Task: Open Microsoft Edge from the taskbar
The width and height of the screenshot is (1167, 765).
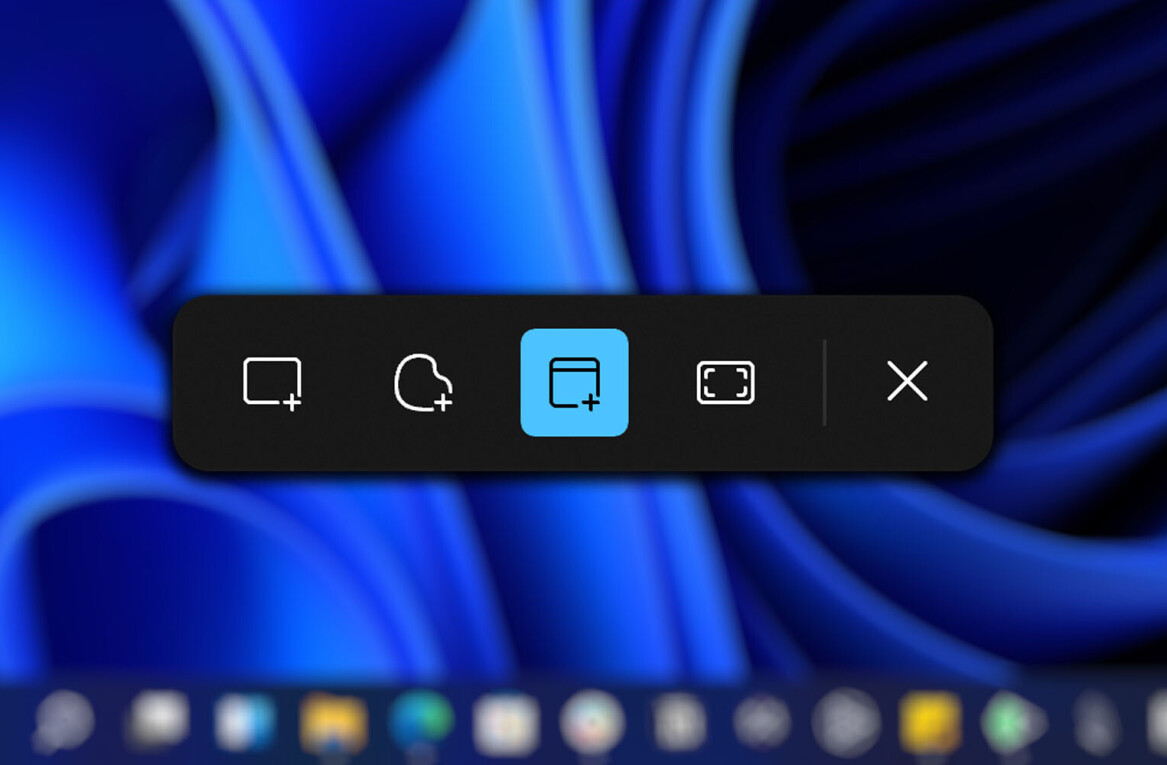Action: point(420,721)
